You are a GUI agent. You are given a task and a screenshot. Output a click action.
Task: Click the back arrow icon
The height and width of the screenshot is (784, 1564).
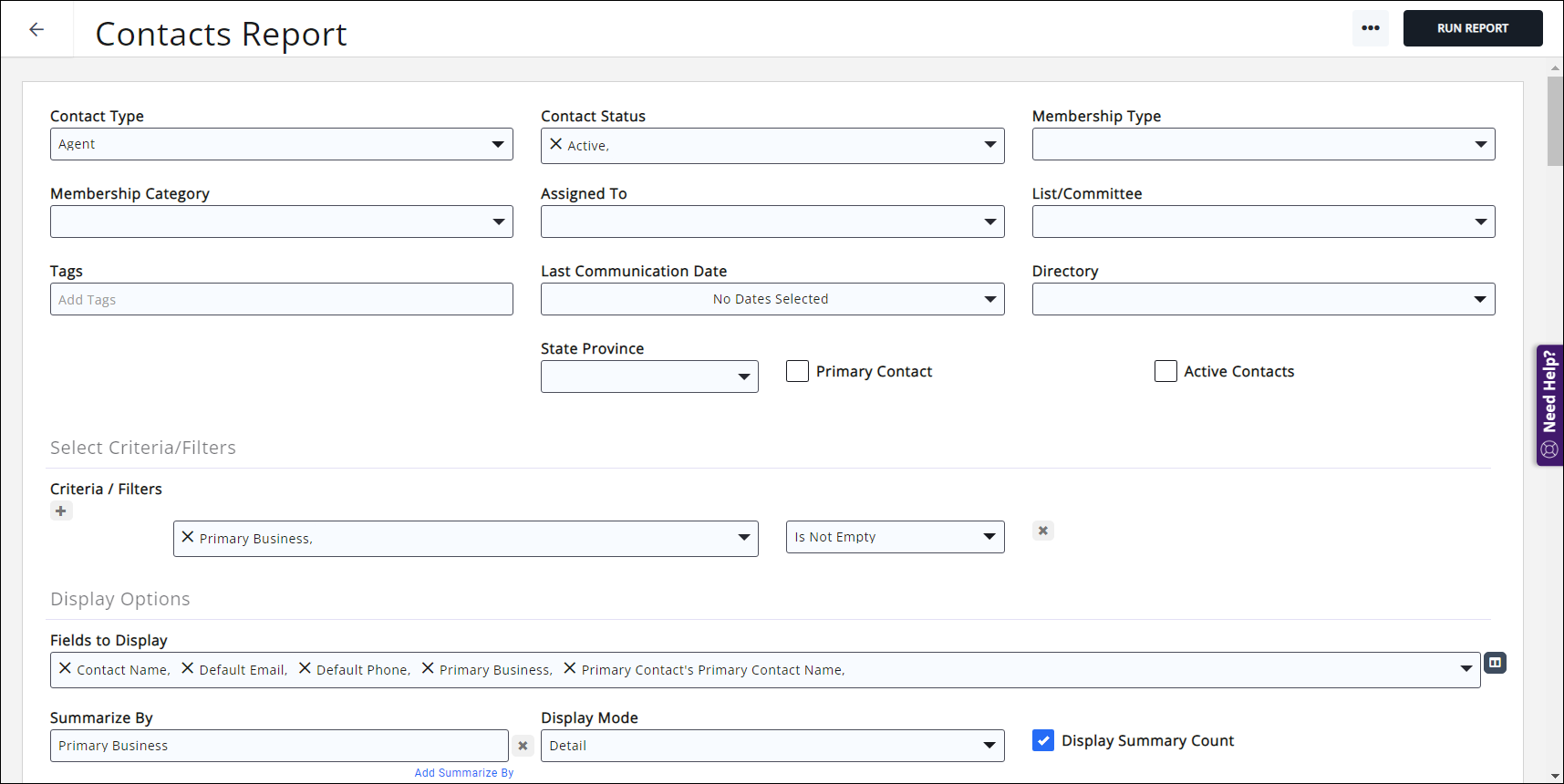(36, 29)
